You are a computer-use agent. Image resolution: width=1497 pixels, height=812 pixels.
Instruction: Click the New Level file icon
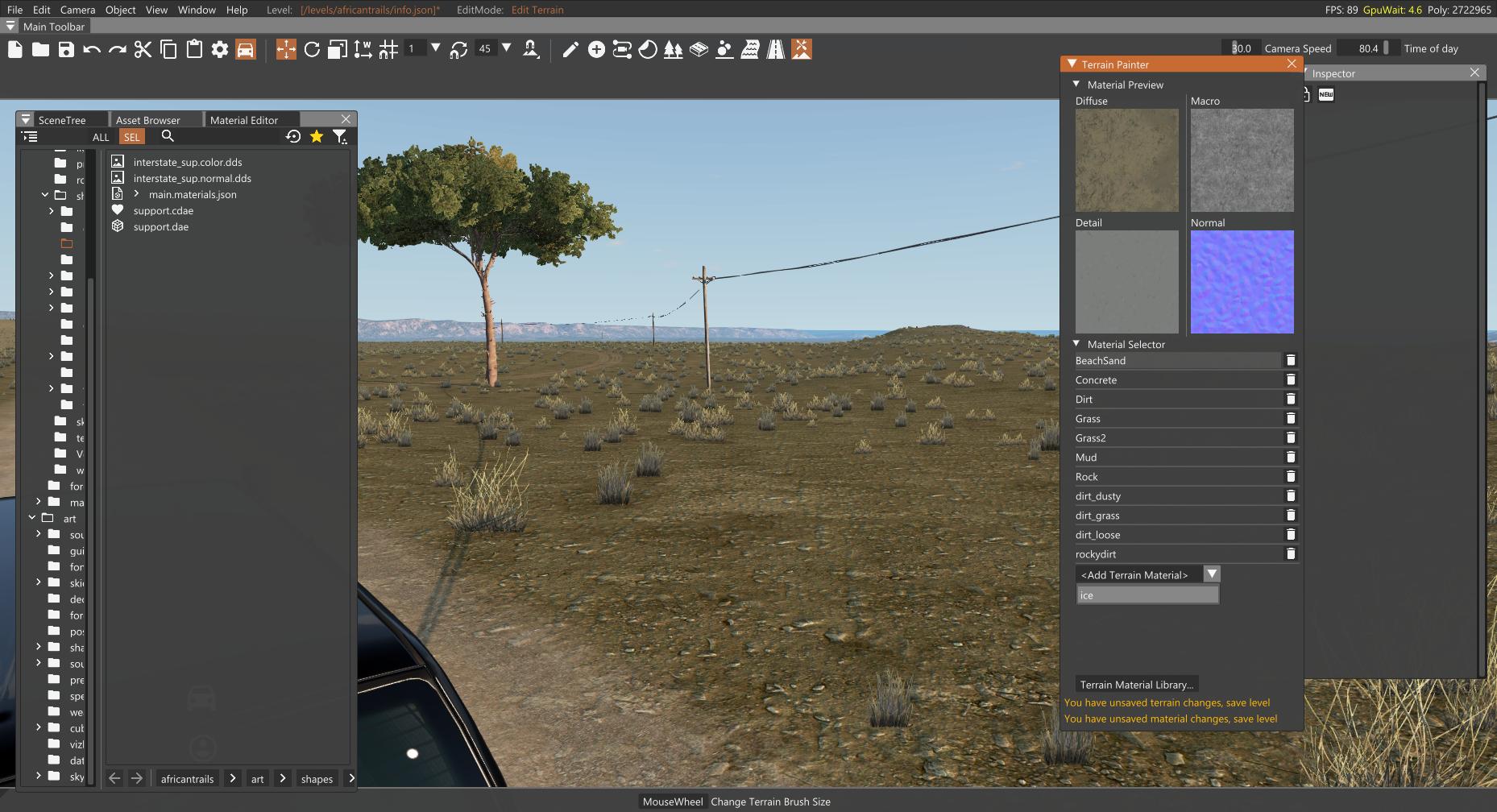click(15, 49)
